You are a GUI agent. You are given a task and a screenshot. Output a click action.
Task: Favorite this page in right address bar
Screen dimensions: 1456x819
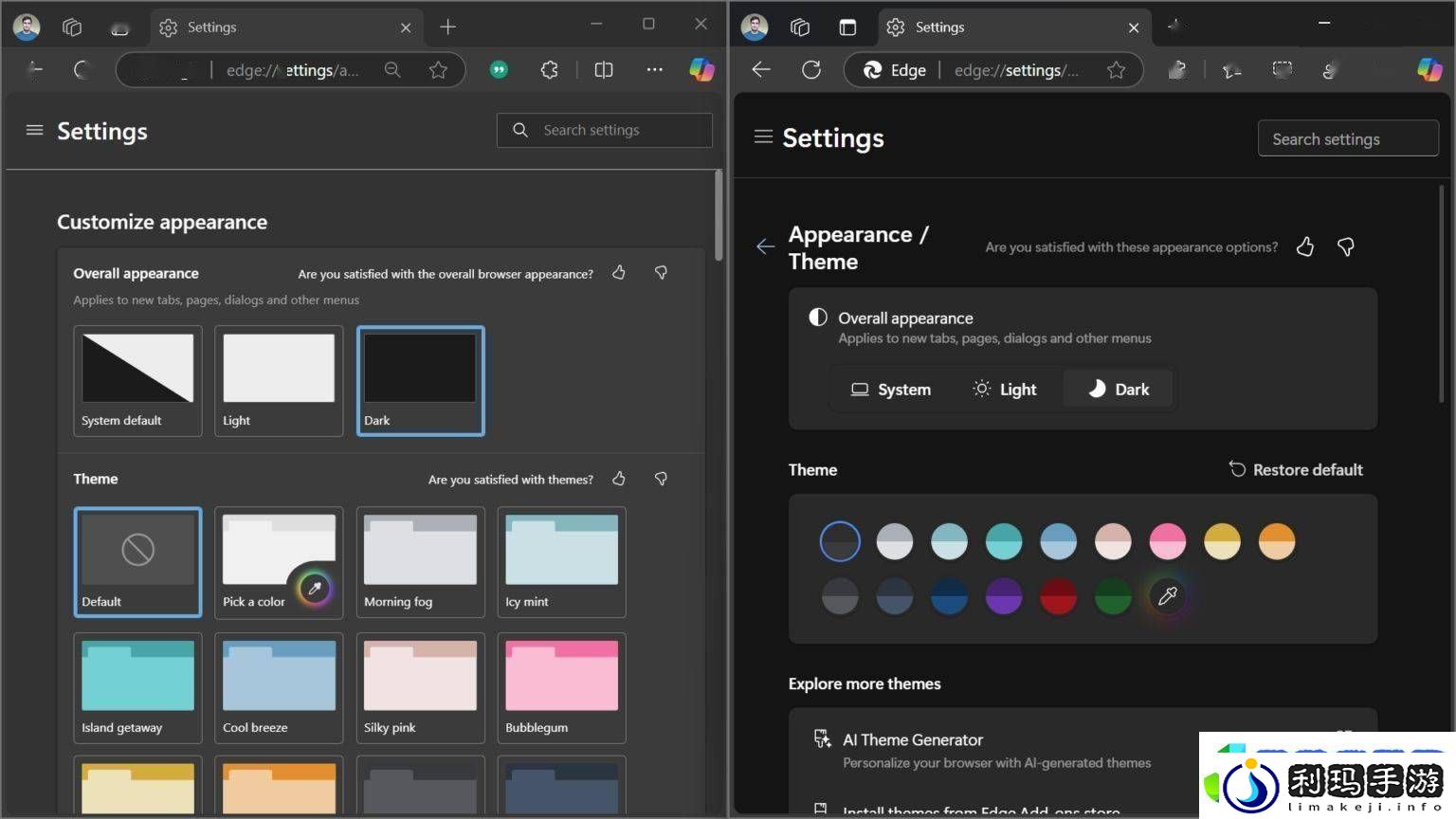[x=1117, y=69]
